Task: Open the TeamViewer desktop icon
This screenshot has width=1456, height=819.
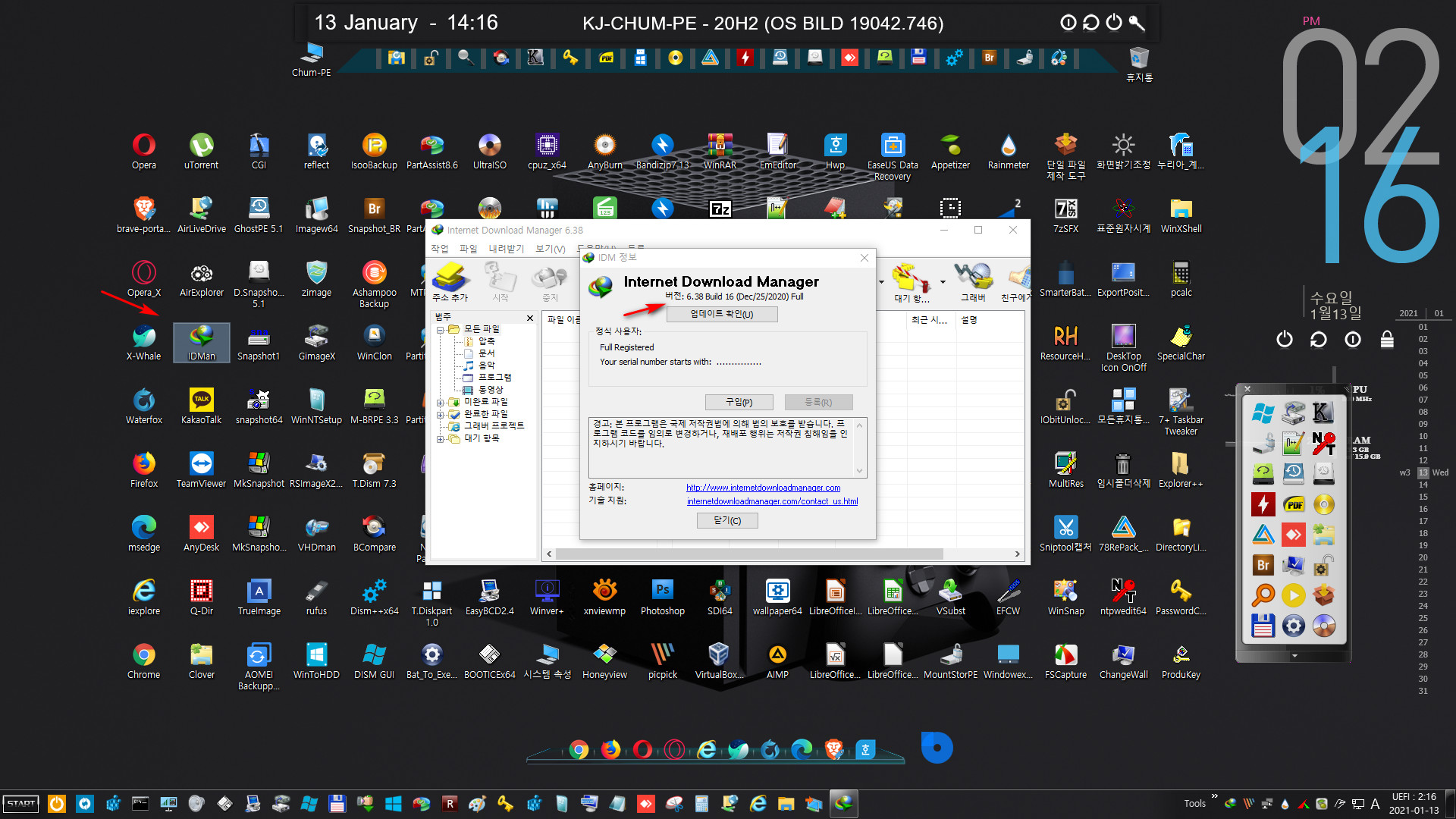Action: (201, 470)
